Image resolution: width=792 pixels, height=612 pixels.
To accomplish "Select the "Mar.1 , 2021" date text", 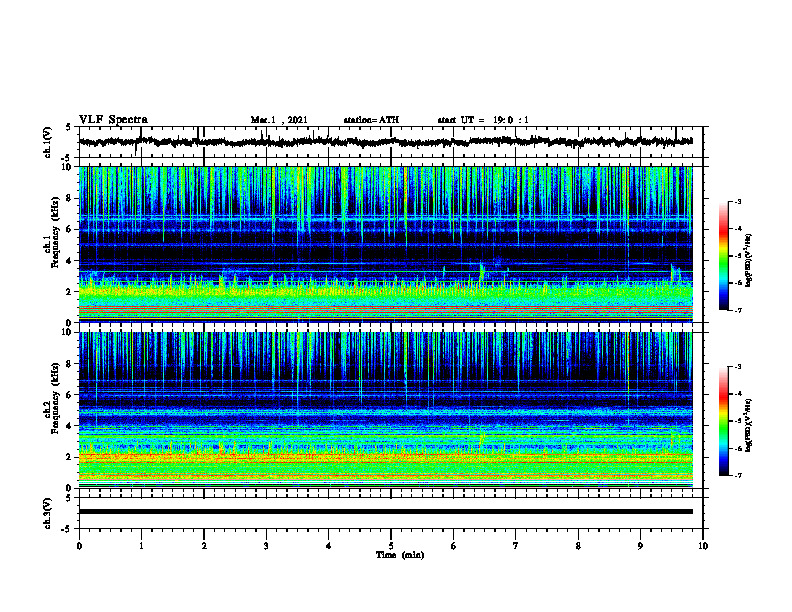I will 279,120.
